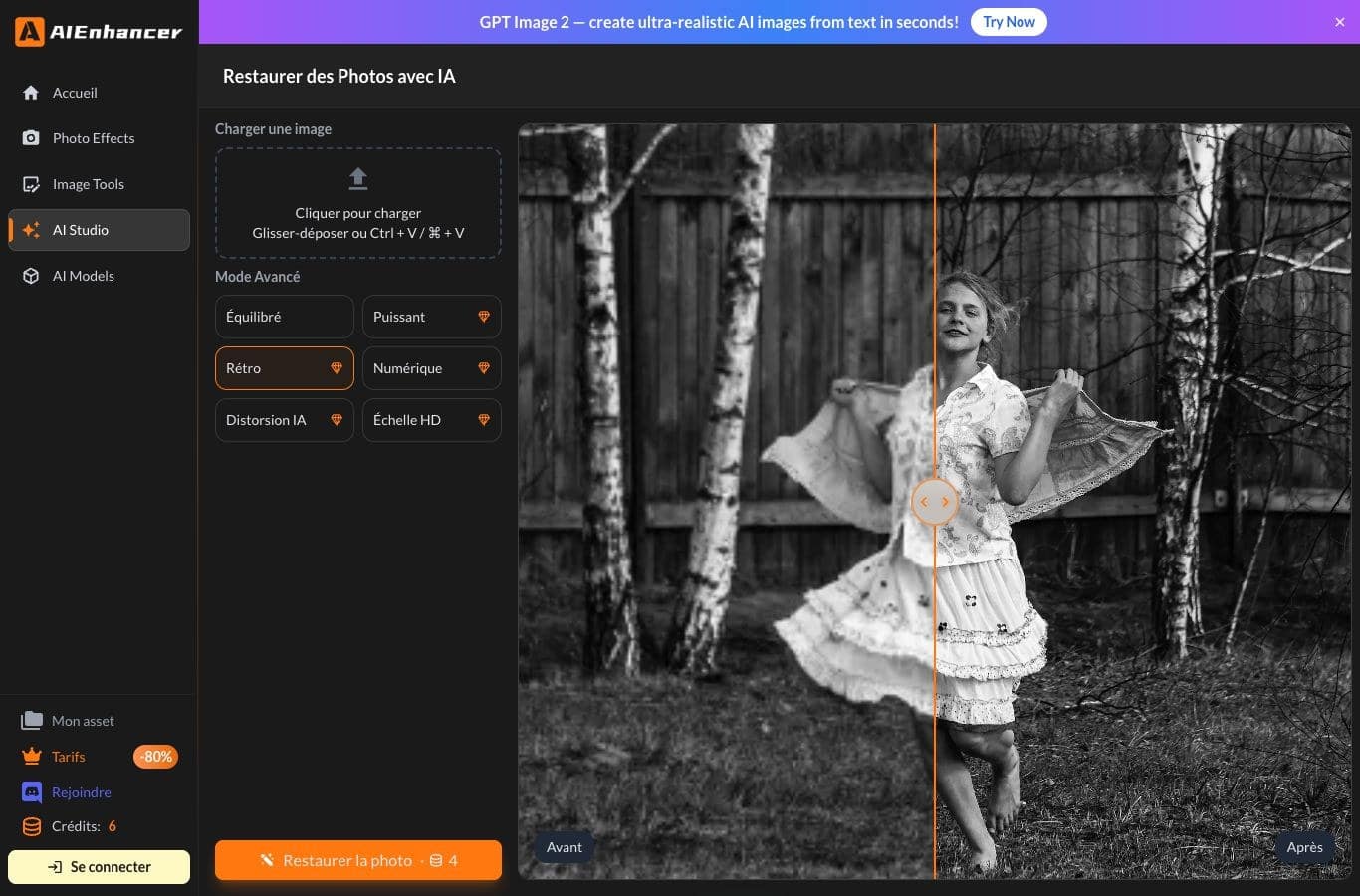Open the Rejoindre link
This screenshot has height=896, width=1360.
[x=82, y=792]
